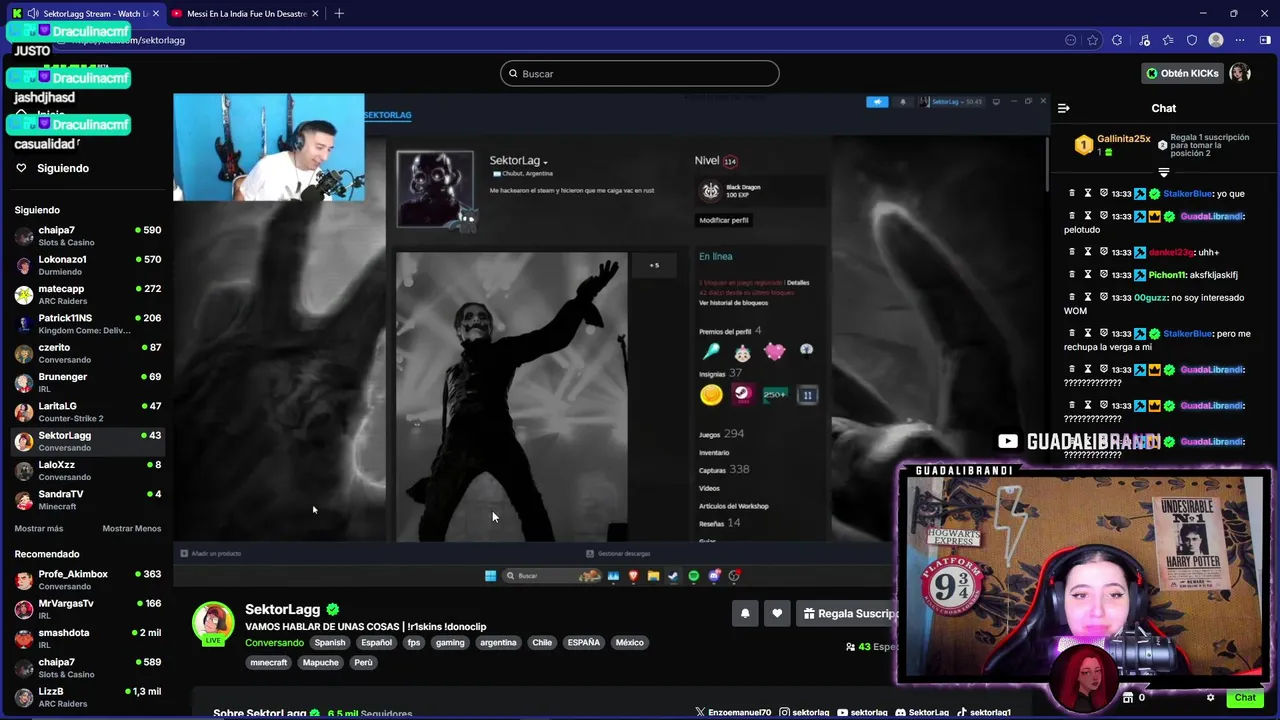Delete StalkerBlue's 'yo que' message
The width and height of the screenshot is (1280, 720).
pos(1072,194)
